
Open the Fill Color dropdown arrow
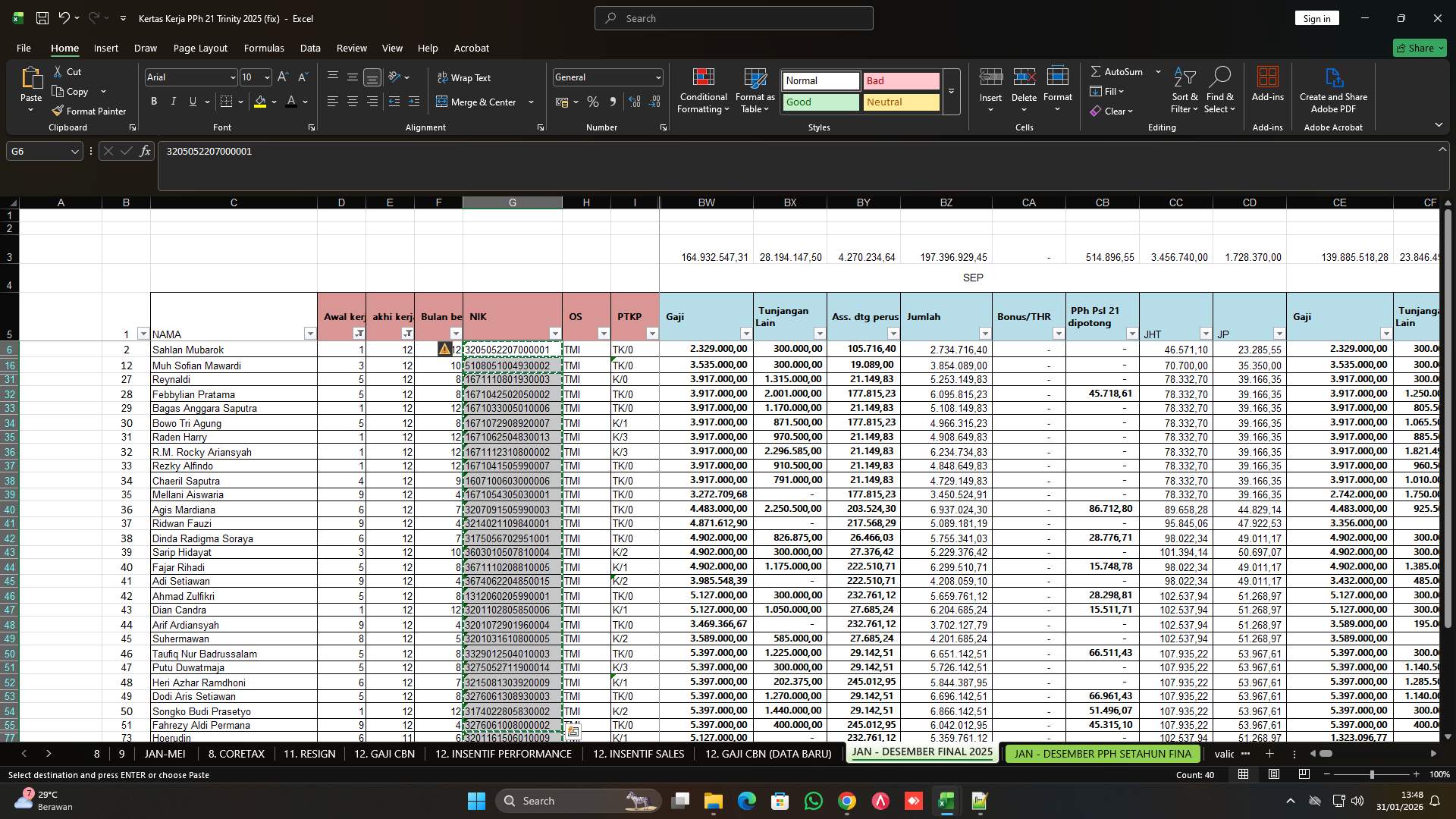click(275, 102)
